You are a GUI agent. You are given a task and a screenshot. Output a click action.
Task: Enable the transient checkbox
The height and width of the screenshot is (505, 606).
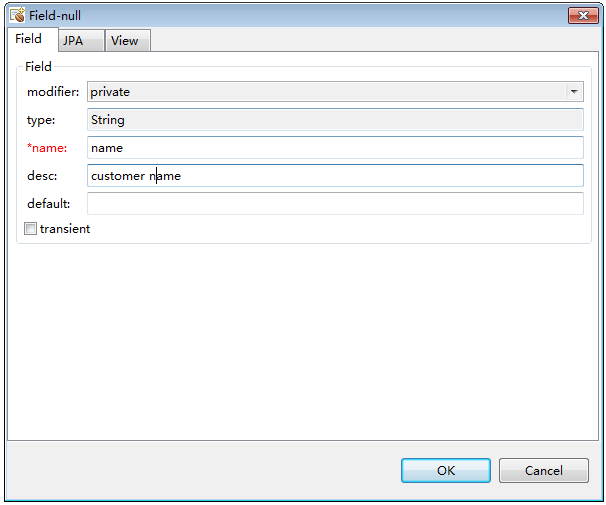point(30,229)
